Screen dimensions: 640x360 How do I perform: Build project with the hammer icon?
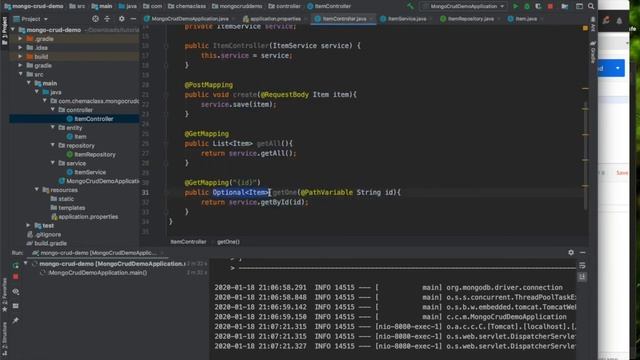(x=410, y=6)
